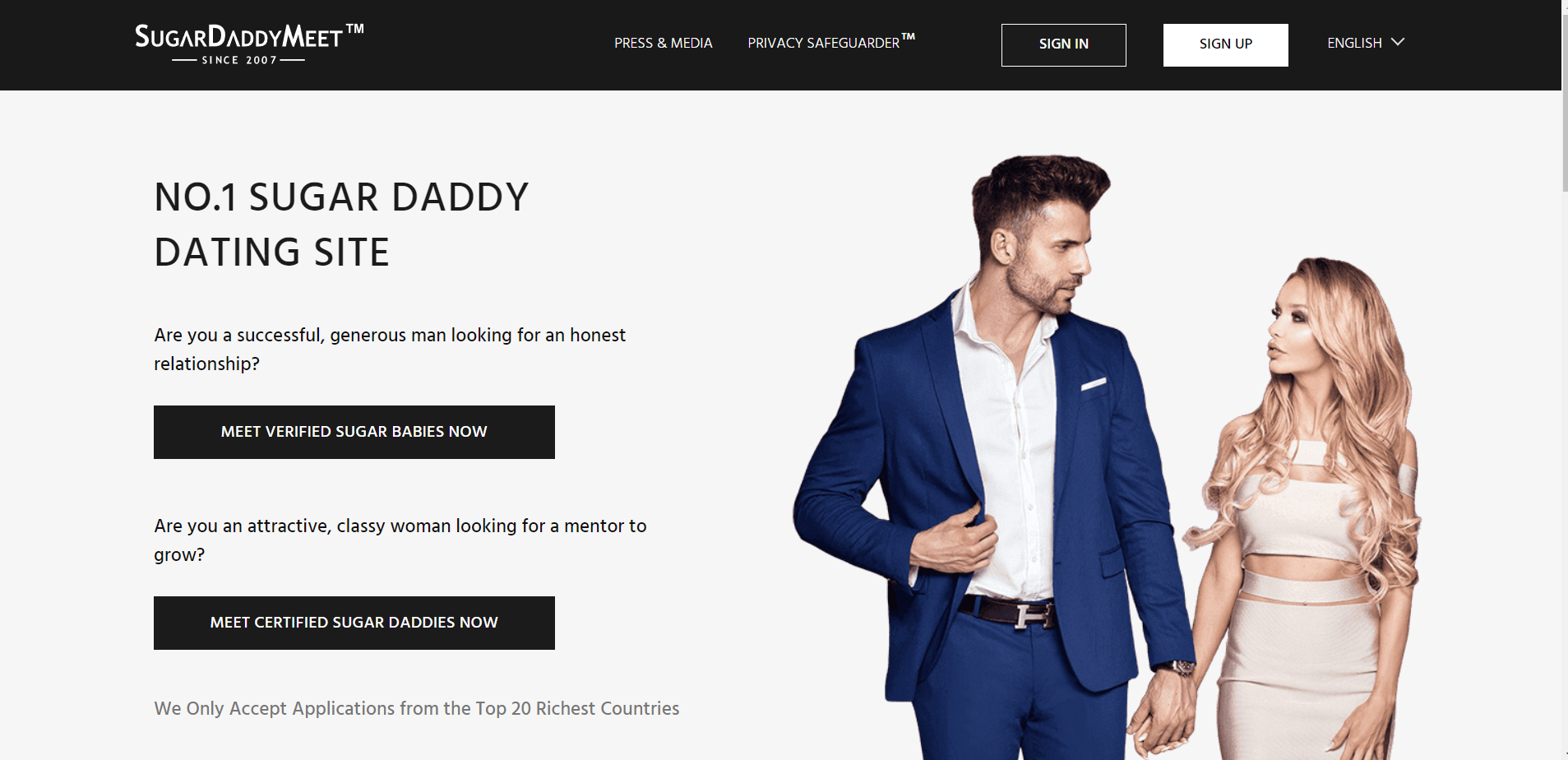Click the SugarDaddyMeet logo
This screenshot has height=760, width=1568.
click(x=249, y=44)
